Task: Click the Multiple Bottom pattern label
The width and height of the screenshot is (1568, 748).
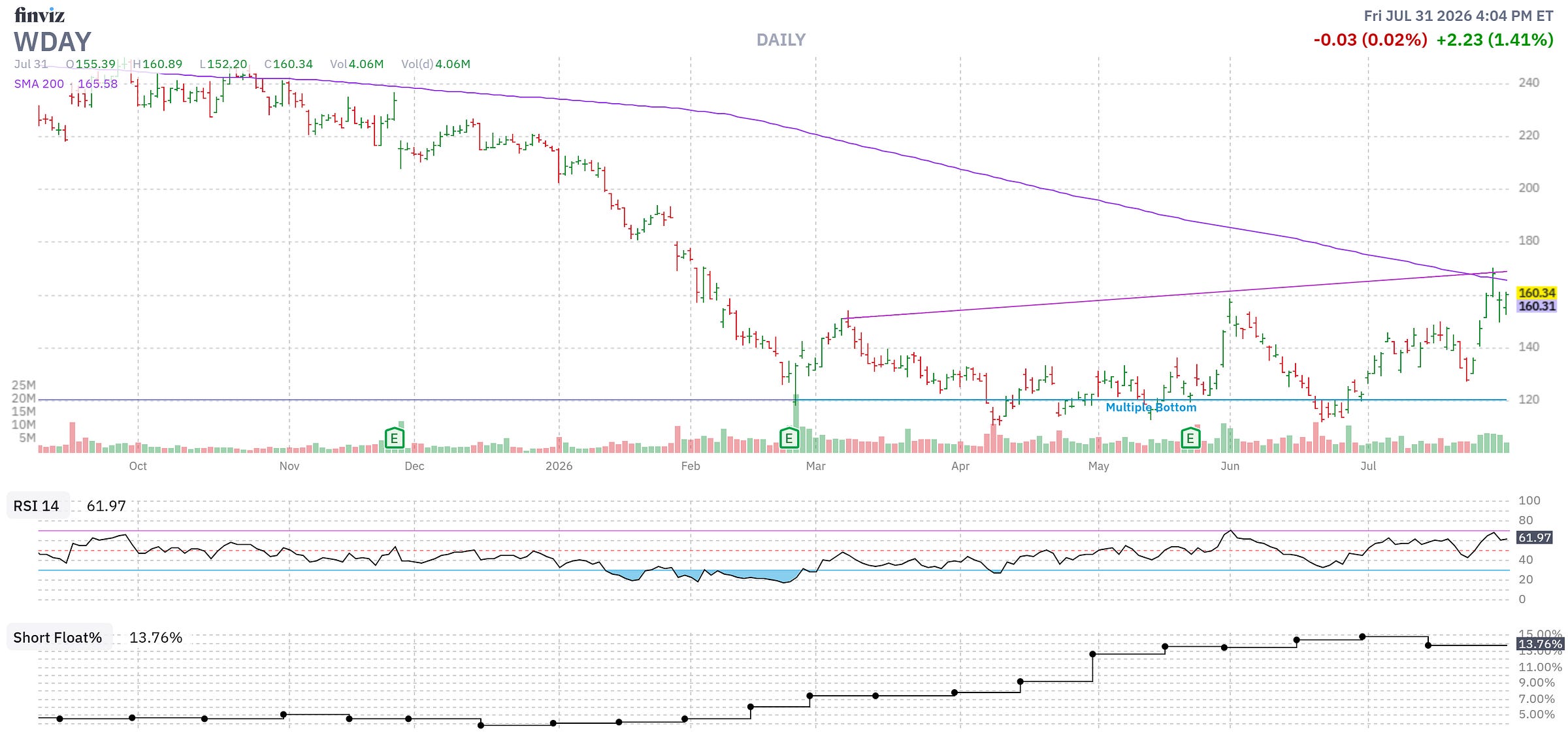Action: 1151,408
